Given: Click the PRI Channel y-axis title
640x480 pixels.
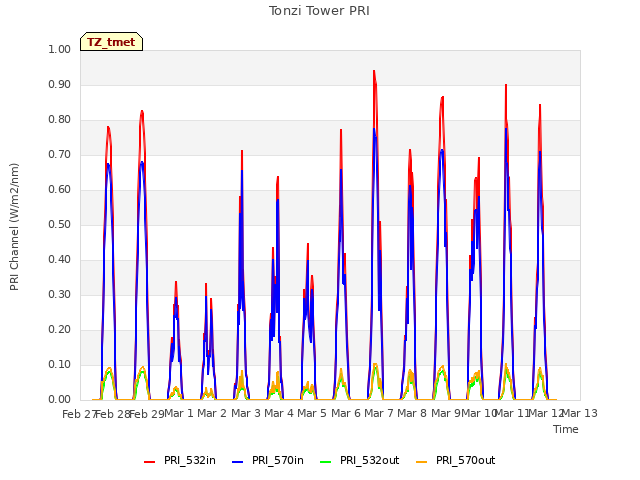Looking at the screenshot, I should [14, 227].
